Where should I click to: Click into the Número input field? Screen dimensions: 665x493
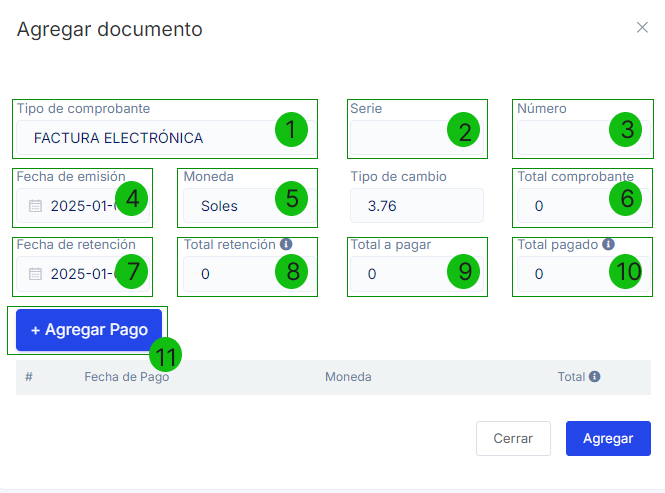point(560,138)
